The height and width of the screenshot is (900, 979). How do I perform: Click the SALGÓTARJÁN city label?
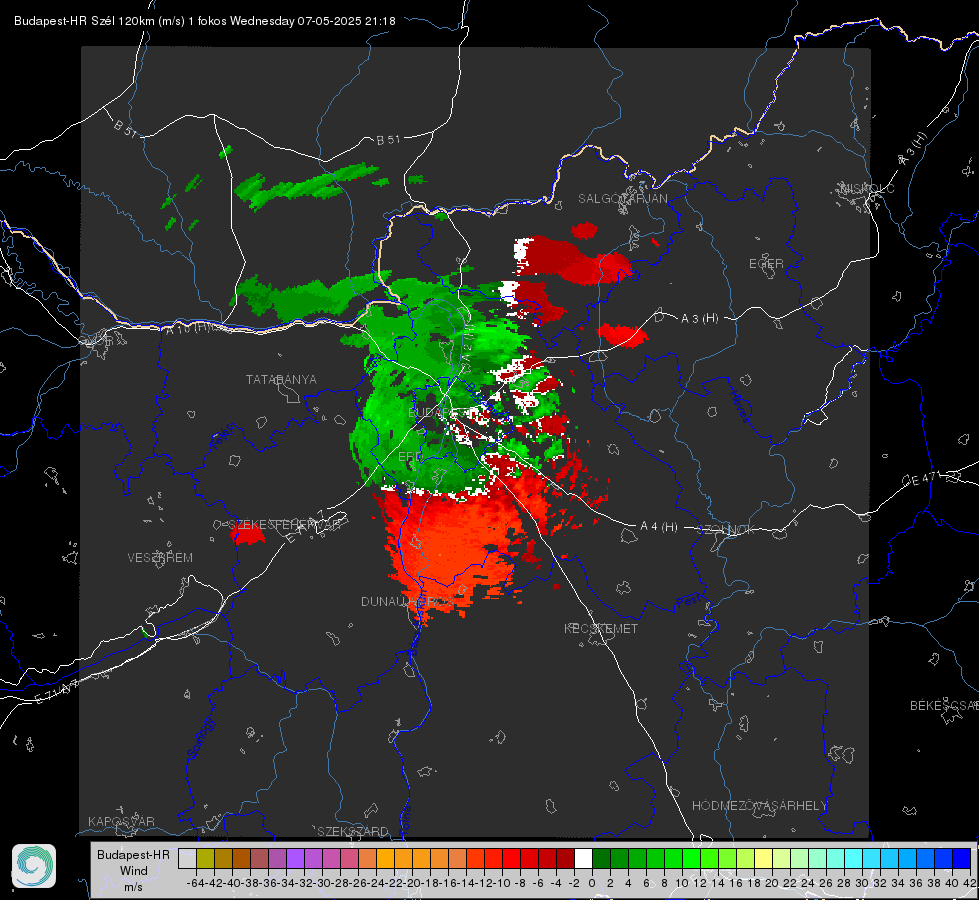(622, 199)
